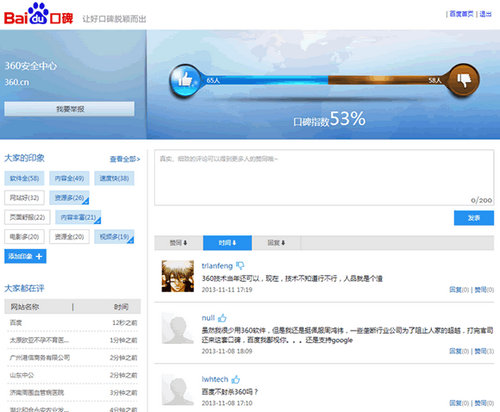
Task: Toggle the 资源全(20) impression tag
Action: [x=69, y=237]
